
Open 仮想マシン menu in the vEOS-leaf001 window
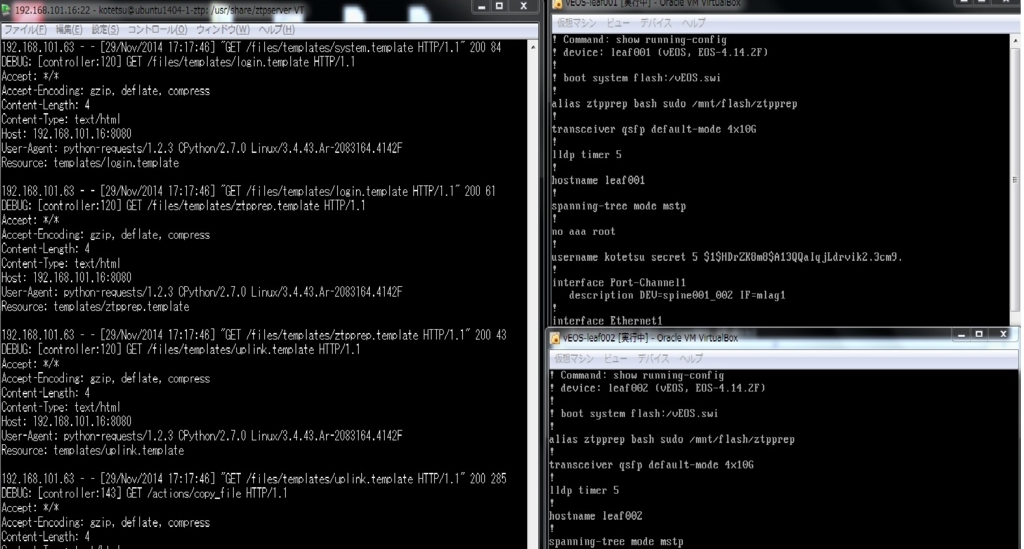576,23
